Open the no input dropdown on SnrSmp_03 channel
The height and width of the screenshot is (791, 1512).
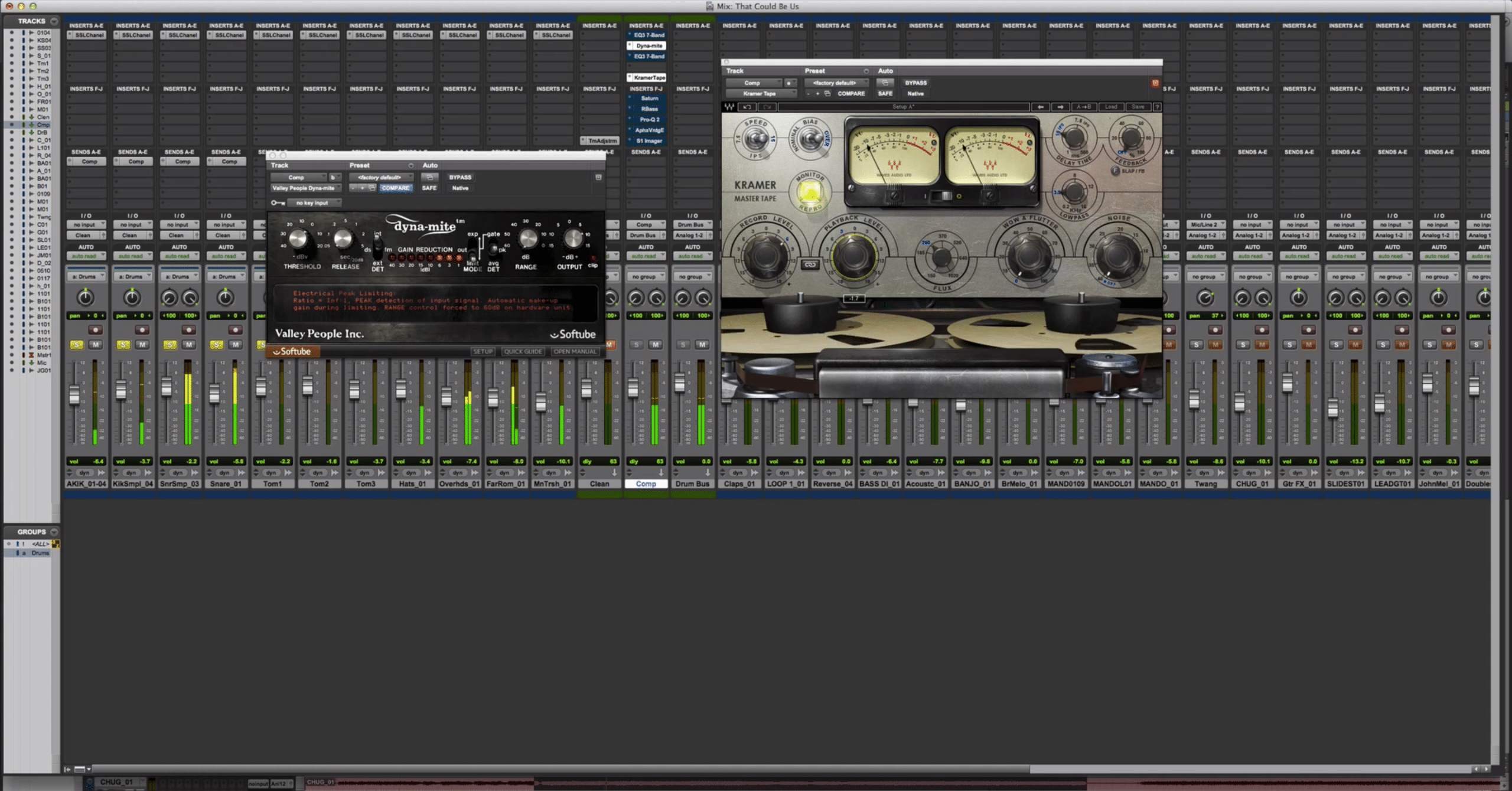(179, 224)
